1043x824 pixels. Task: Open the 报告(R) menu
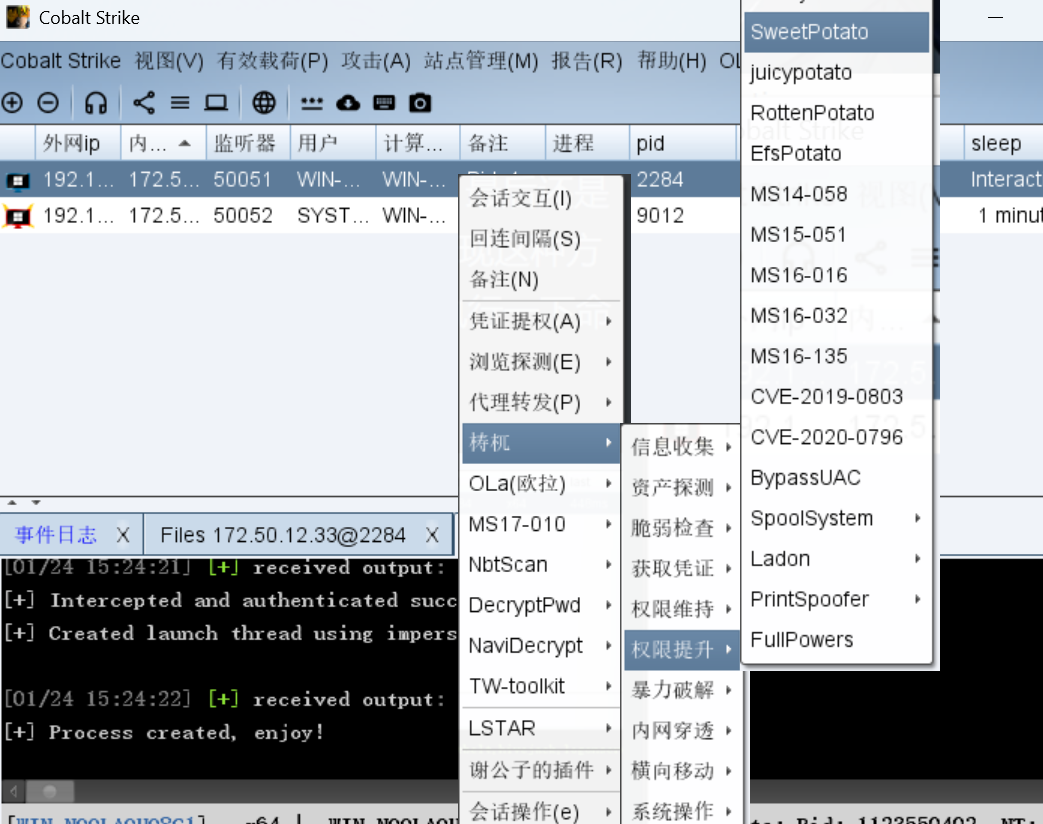pos(587,61)
